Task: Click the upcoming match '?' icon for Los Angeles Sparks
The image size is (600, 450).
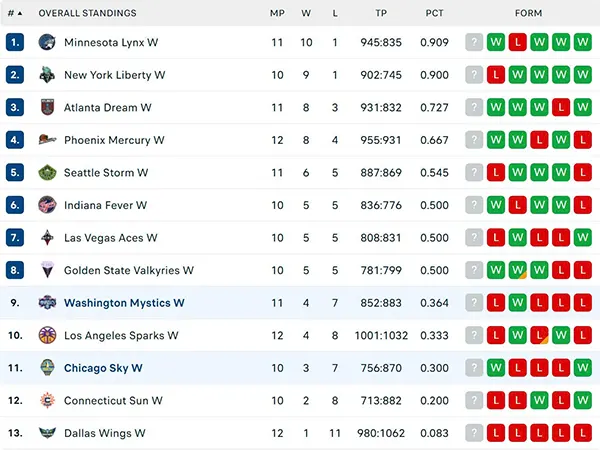Action: tap(474, 335)
